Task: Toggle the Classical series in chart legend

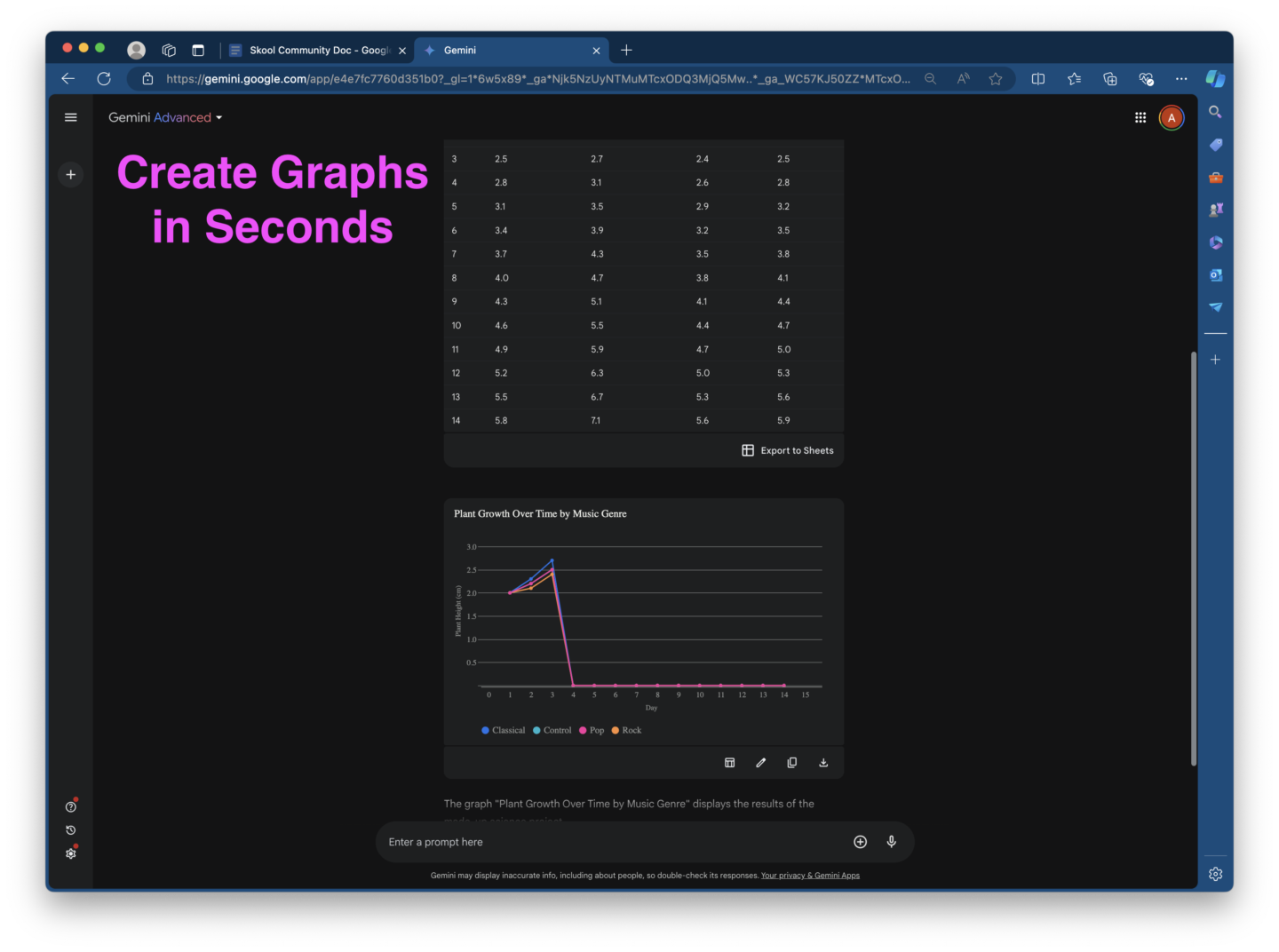Action: pos(503,731)
